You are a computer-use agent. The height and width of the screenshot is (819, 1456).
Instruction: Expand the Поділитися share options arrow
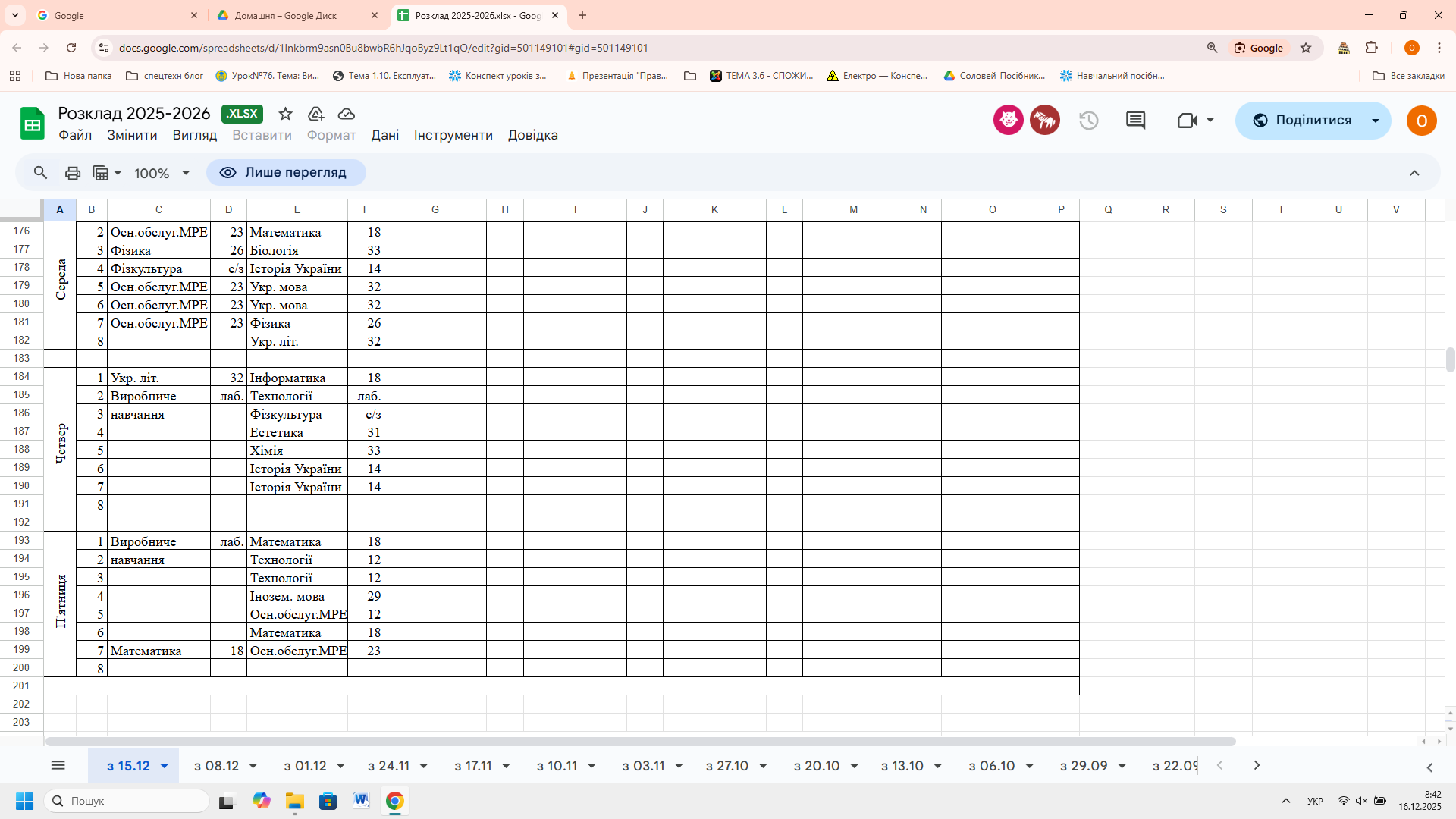click(x=1376, y=121)
